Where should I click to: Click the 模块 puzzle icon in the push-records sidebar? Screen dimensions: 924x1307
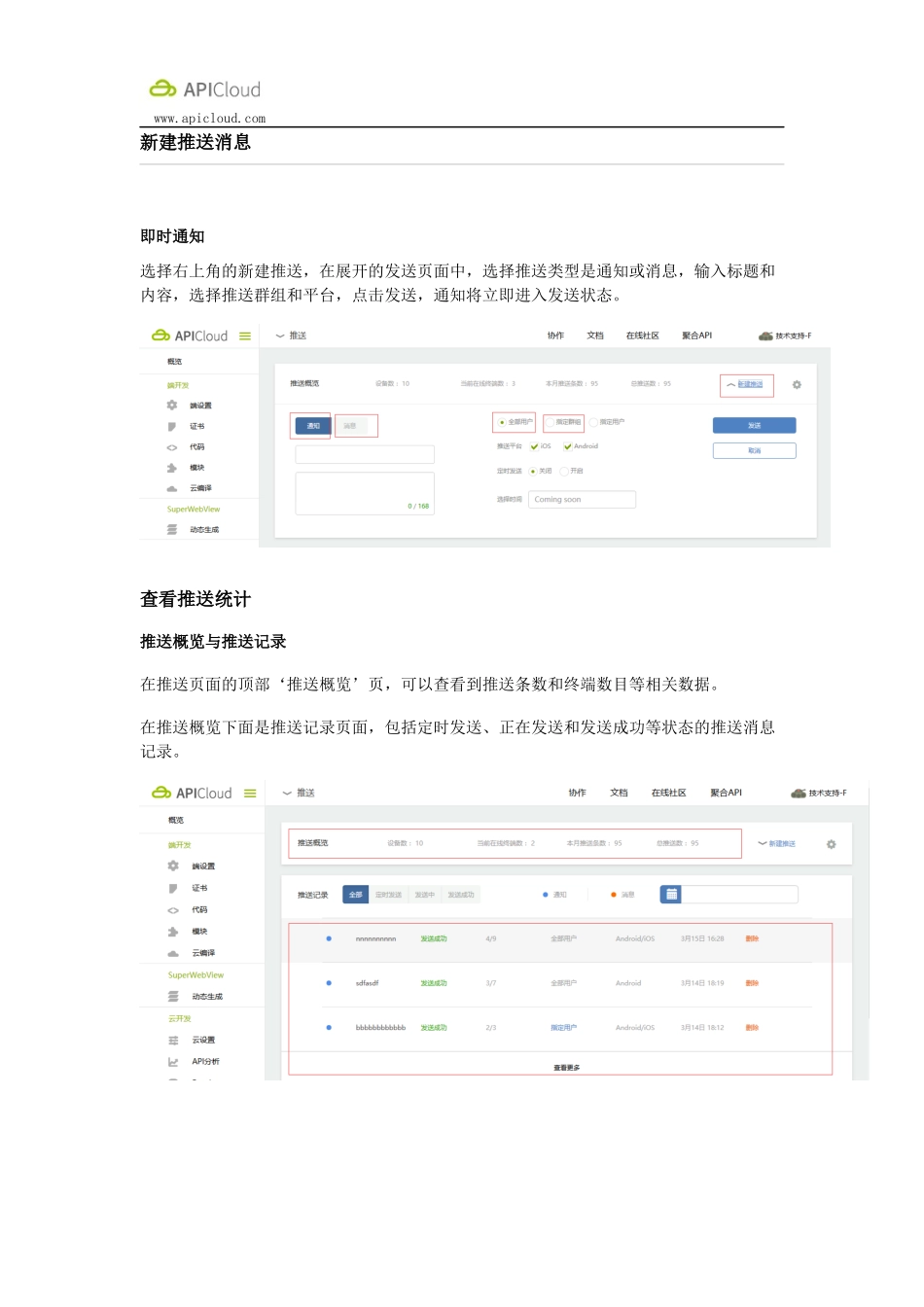173,932
